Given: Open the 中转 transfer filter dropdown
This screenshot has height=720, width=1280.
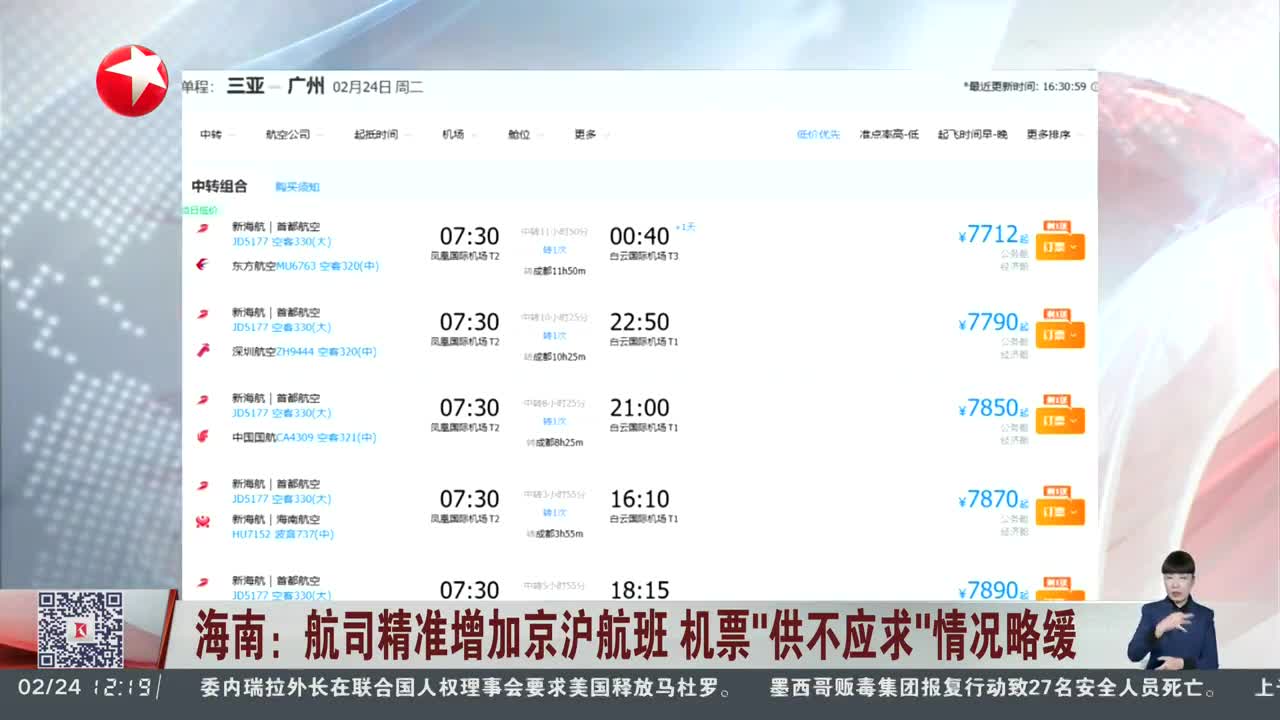Looking at the screenshot, I should click(x=212, y=135).
